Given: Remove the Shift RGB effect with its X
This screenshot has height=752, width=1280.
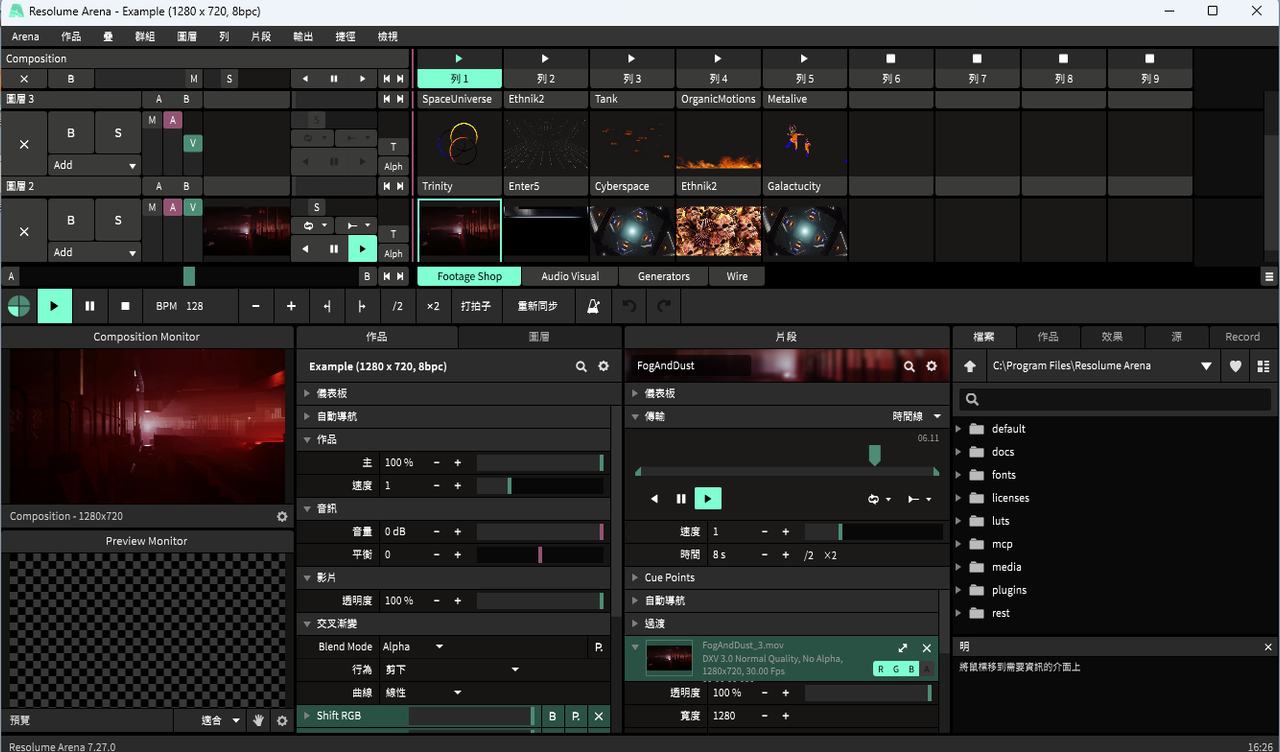Looking at the screenshot, I should [x=598, y=716].
